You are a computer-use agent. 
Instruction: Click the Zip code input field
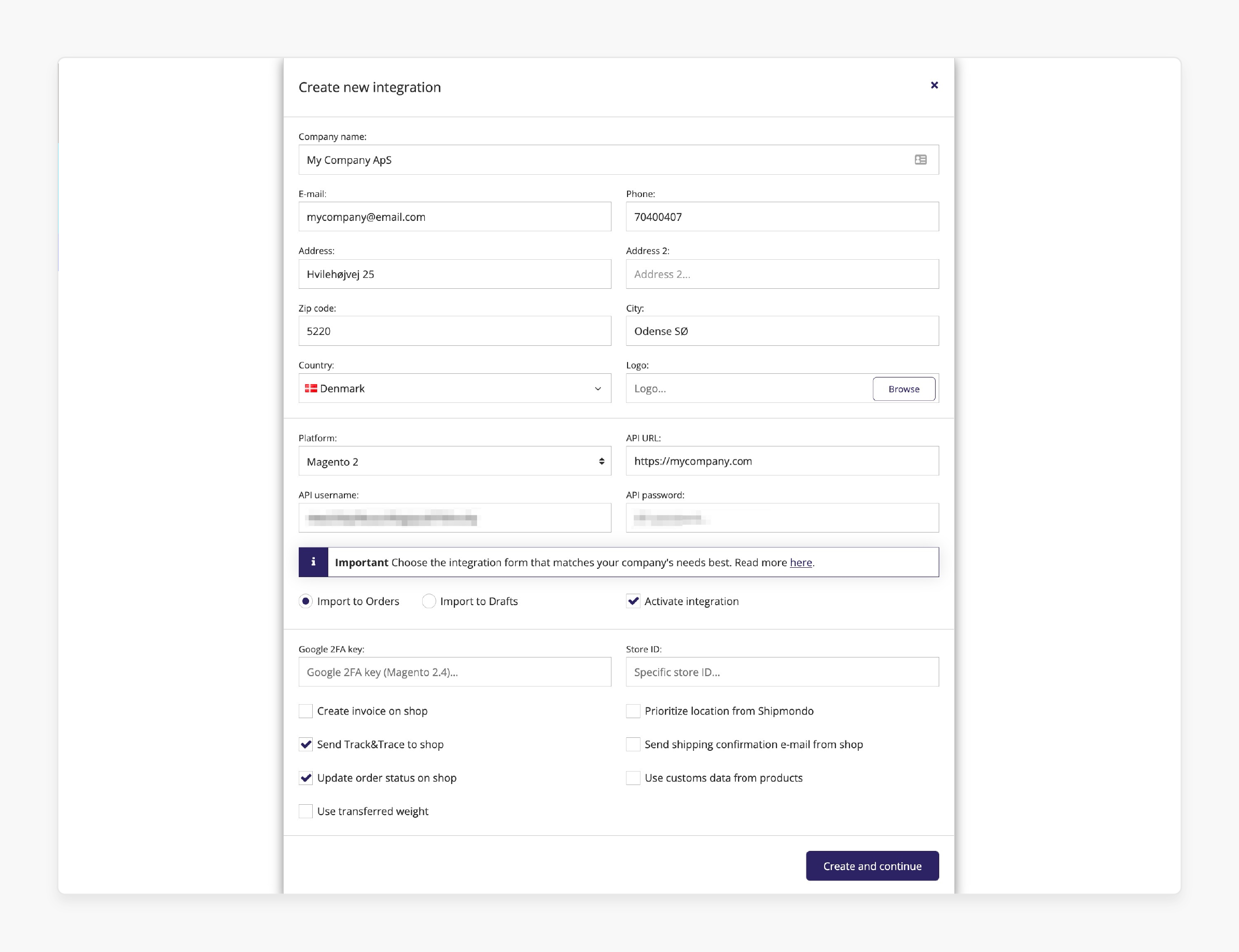(x=454, y=331)
